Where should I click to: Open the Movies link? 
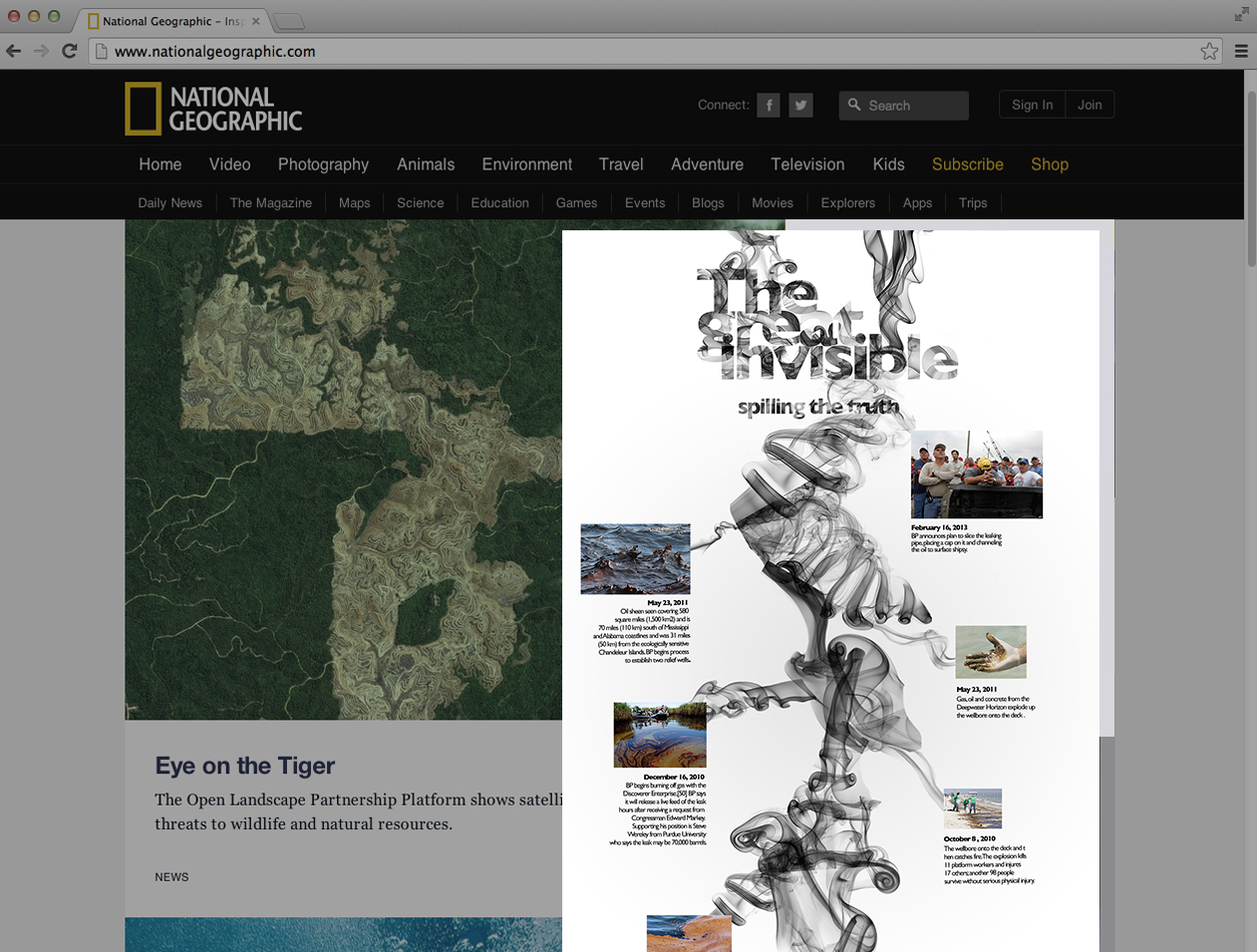773,202
